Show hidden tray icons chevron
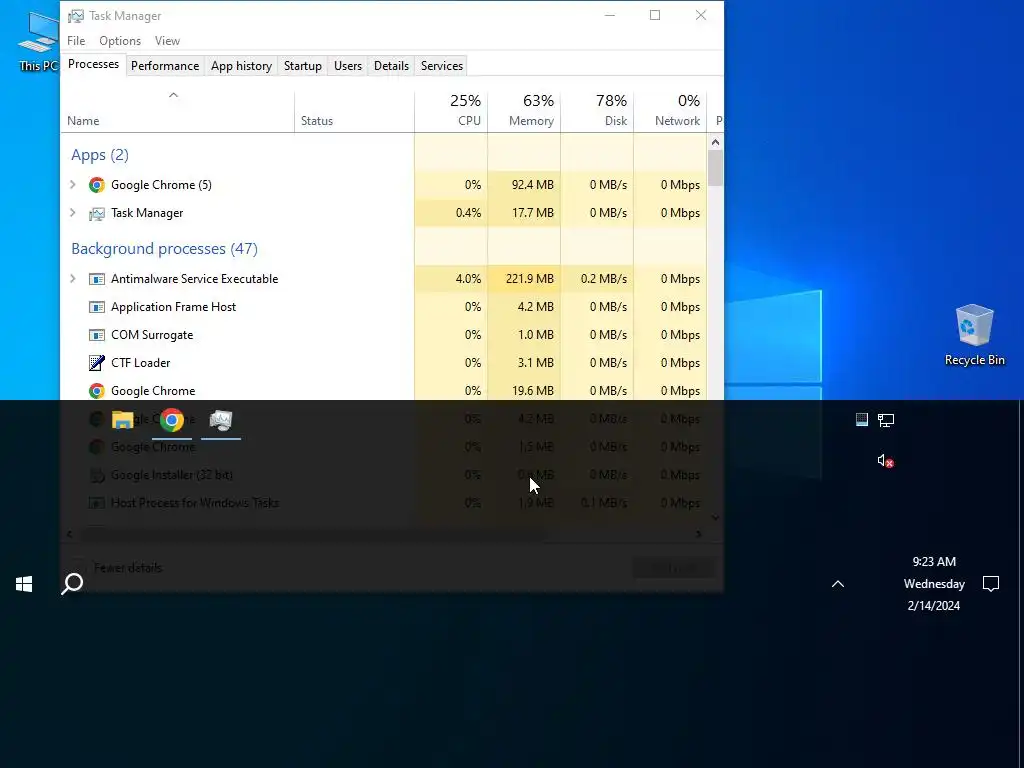 pyautogui.click(x=838, y=584)
